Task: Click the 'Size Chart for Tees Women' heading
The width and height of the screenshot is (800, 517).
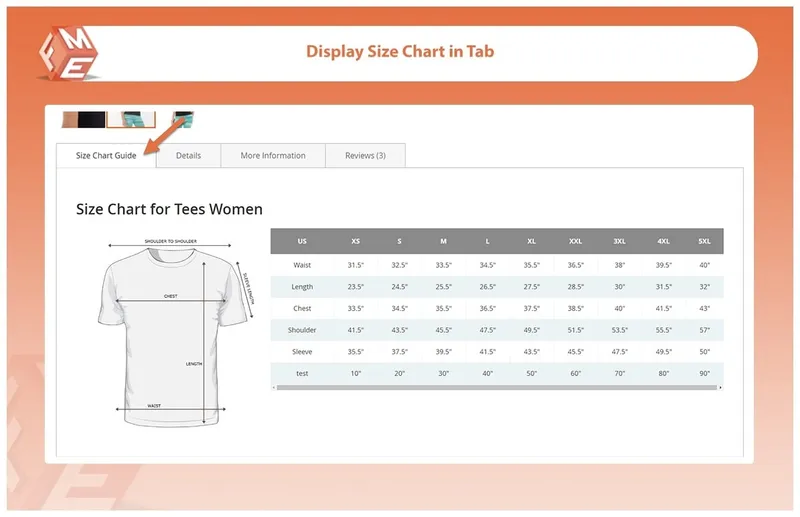Action: (169, 209)
